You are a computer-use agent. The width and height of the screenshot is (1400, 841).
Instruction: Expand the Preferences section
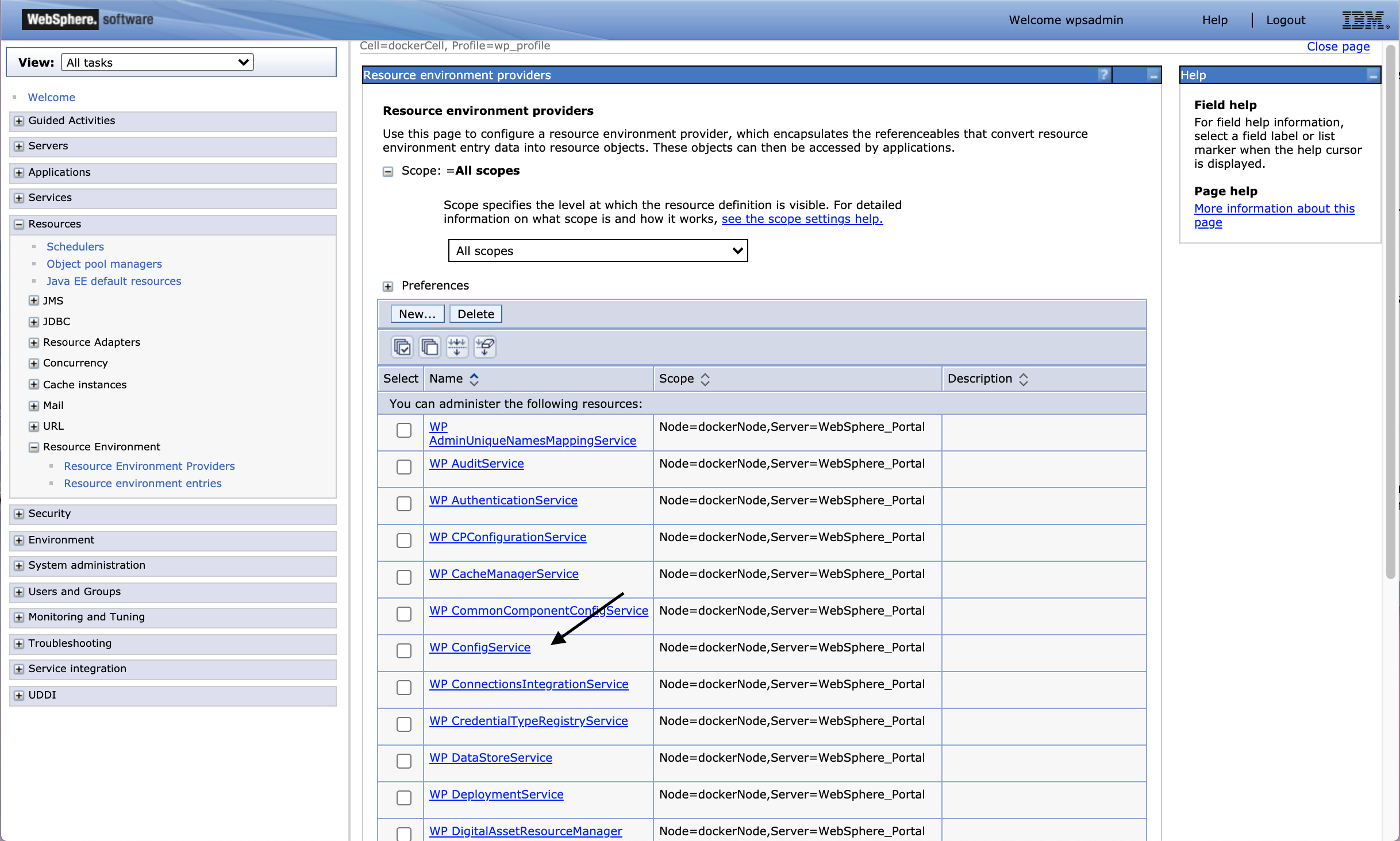(x=389, y=286)
